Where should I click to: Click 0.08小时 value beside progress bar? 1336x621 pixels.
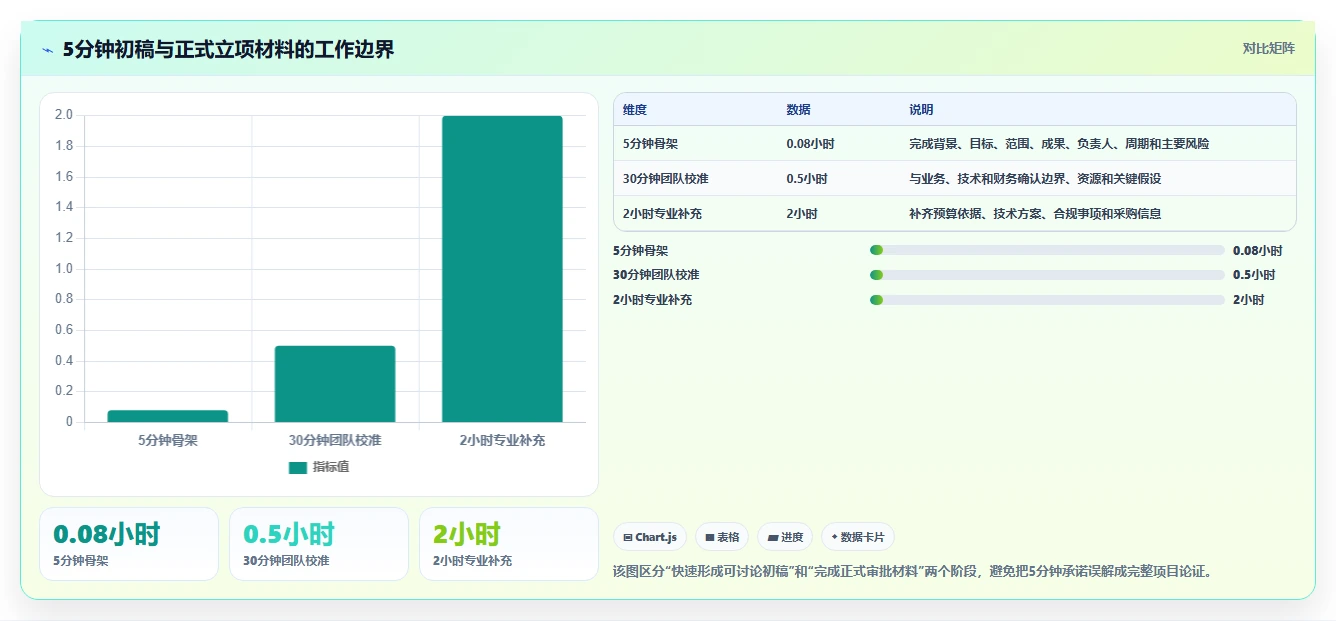[1257, 251]
